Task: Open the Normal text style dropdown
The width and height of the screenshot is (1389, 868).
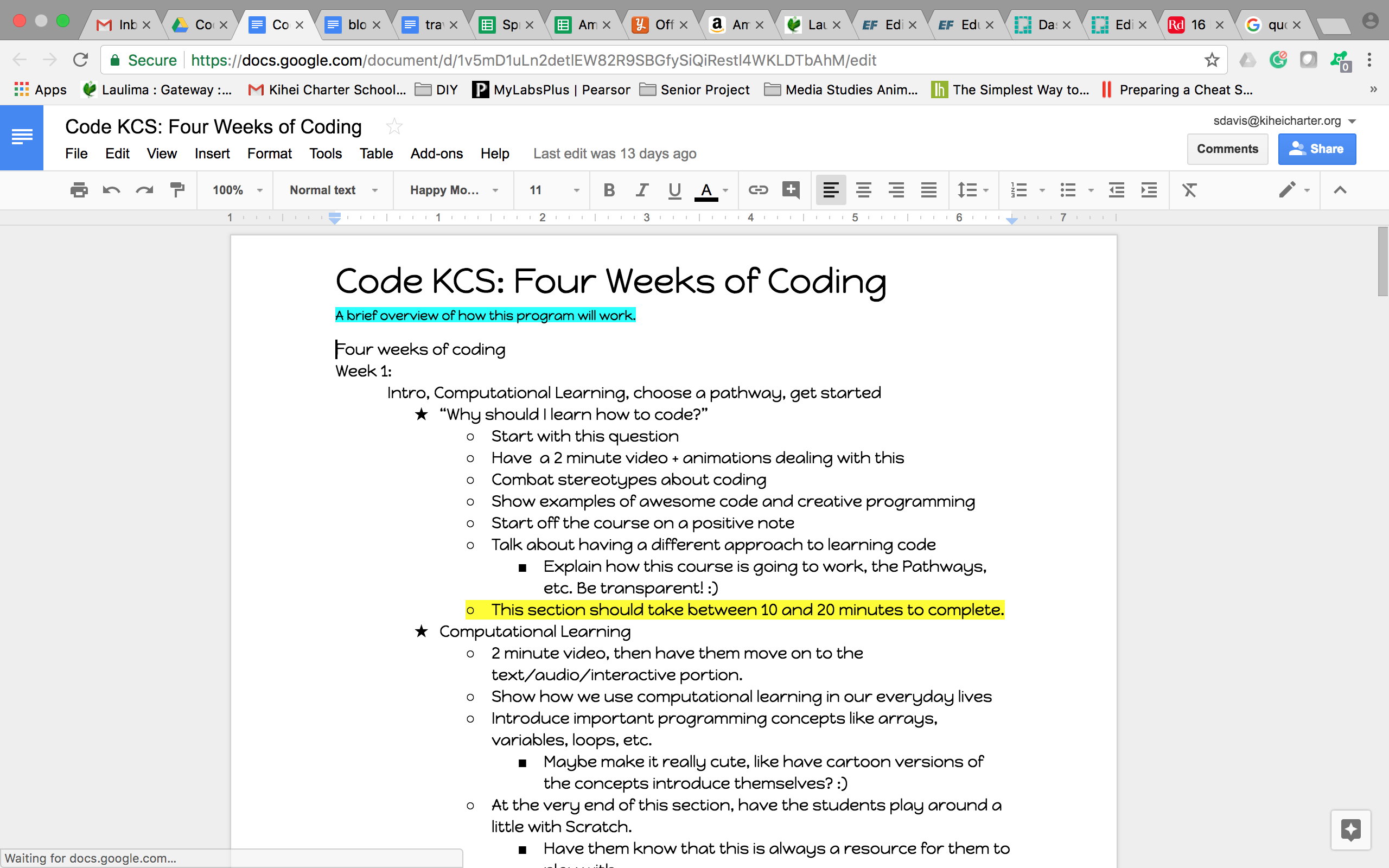Action: click(x=333, y=190)
